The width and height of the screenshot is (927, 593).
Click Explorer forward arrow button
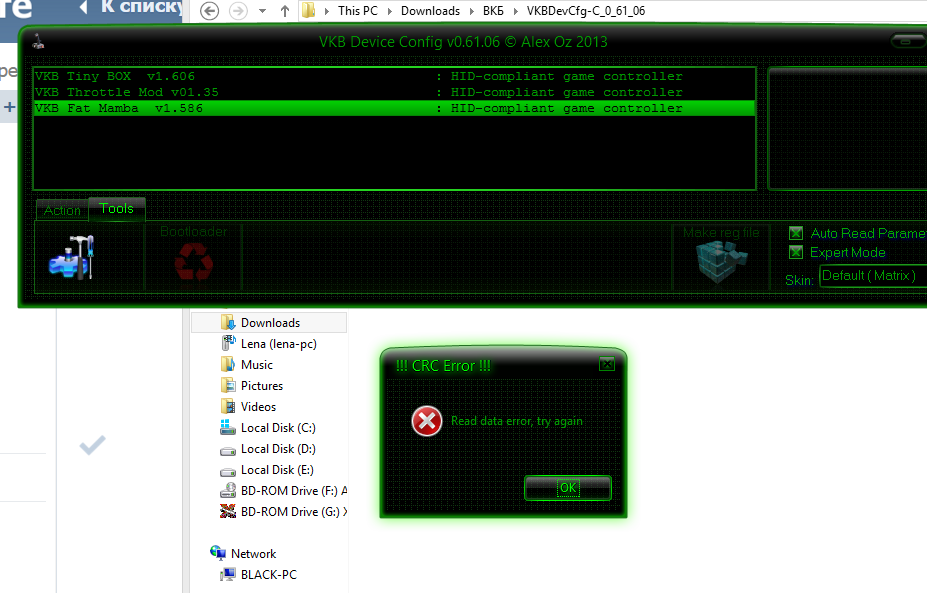(x=238, y=11)
